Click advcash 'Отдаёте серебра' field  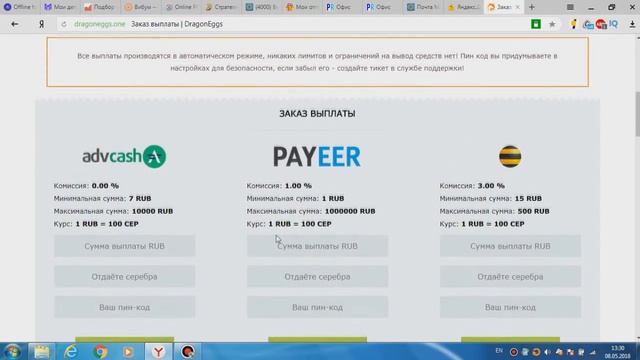tap(124, 277)
